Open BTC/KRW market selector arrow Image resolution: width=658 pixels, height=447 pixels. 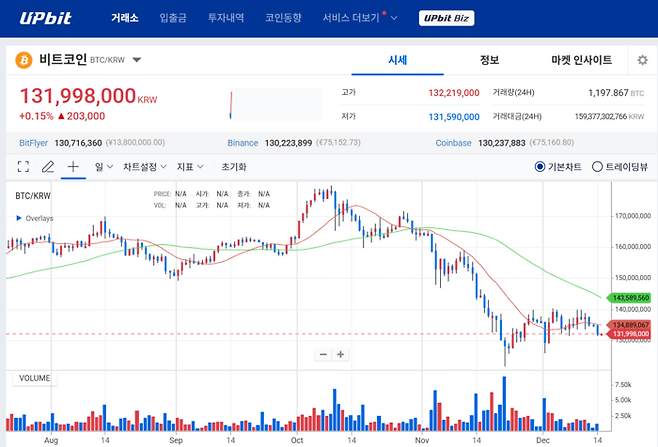click(x=136, y=60)
